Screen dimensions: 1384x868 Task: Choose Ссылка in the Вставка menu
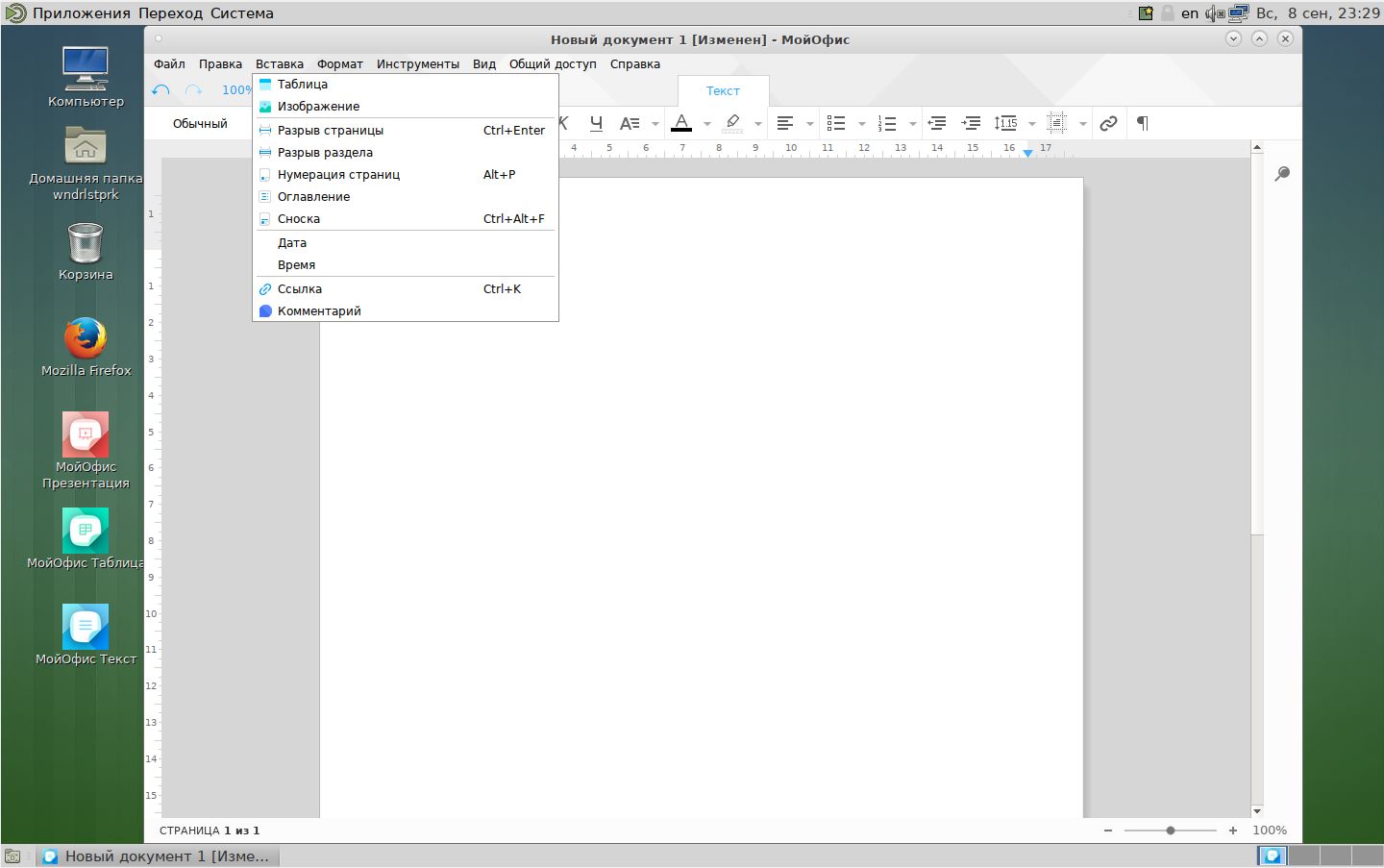[x=405, y=289]
